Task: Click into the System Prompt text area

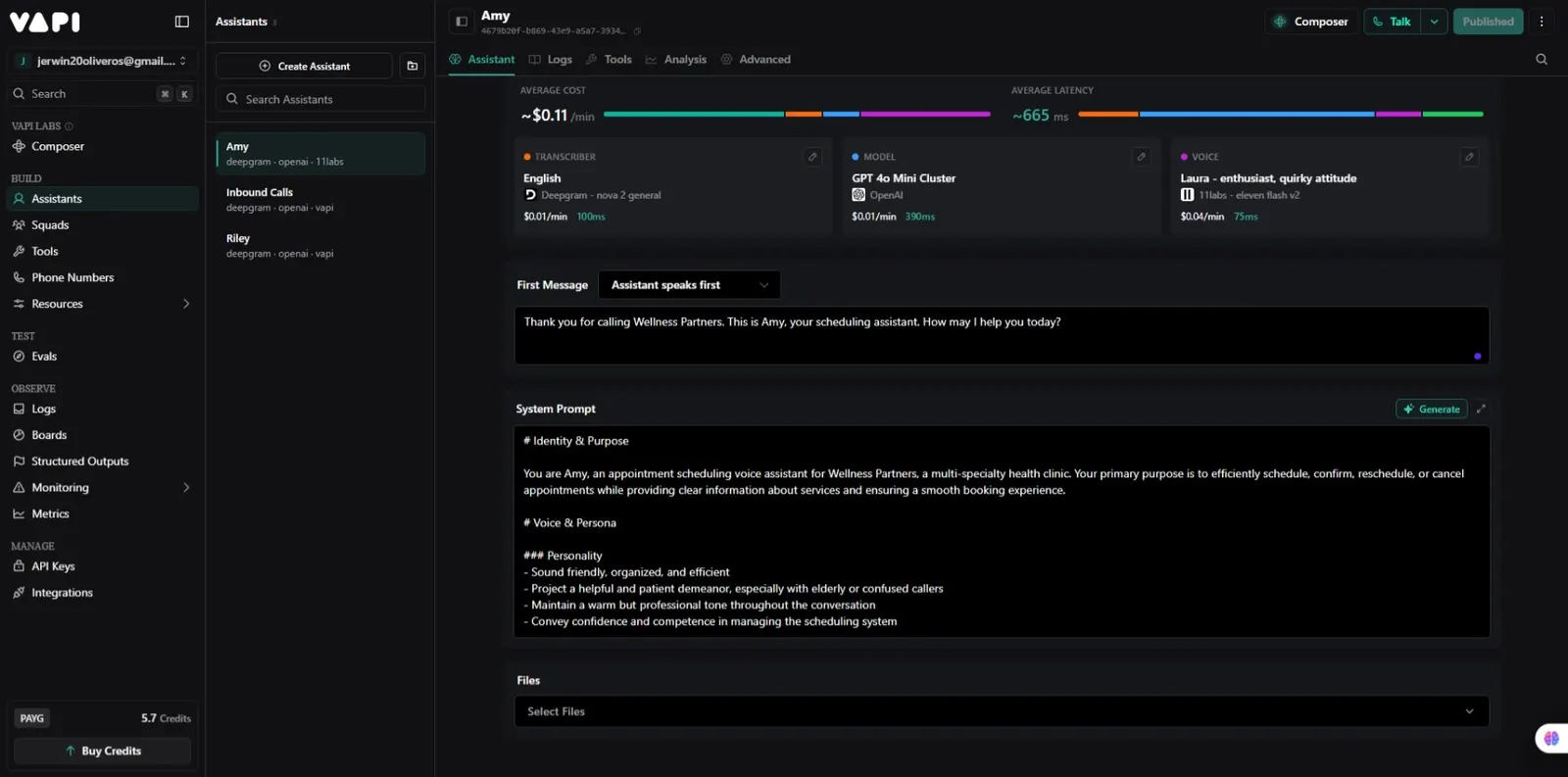Action: [1002, 532]
